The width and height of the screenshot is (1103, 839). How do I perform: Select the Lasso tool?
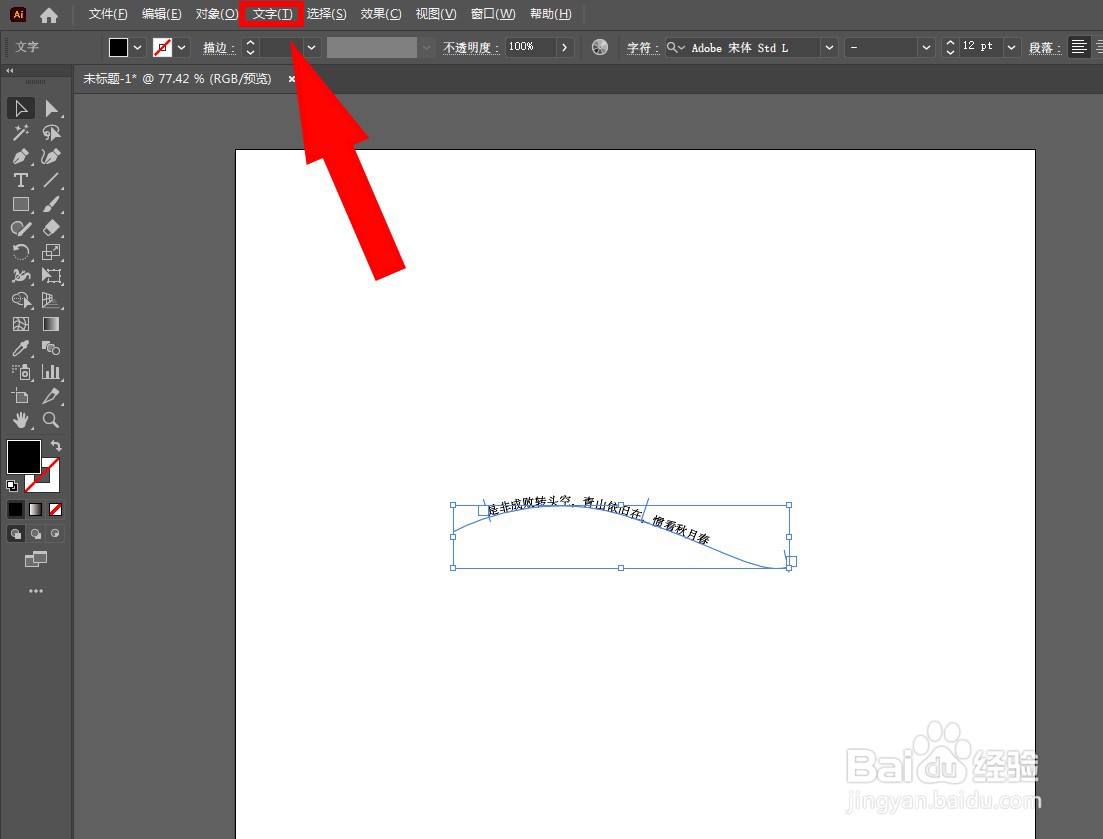(x=51, y=132)
